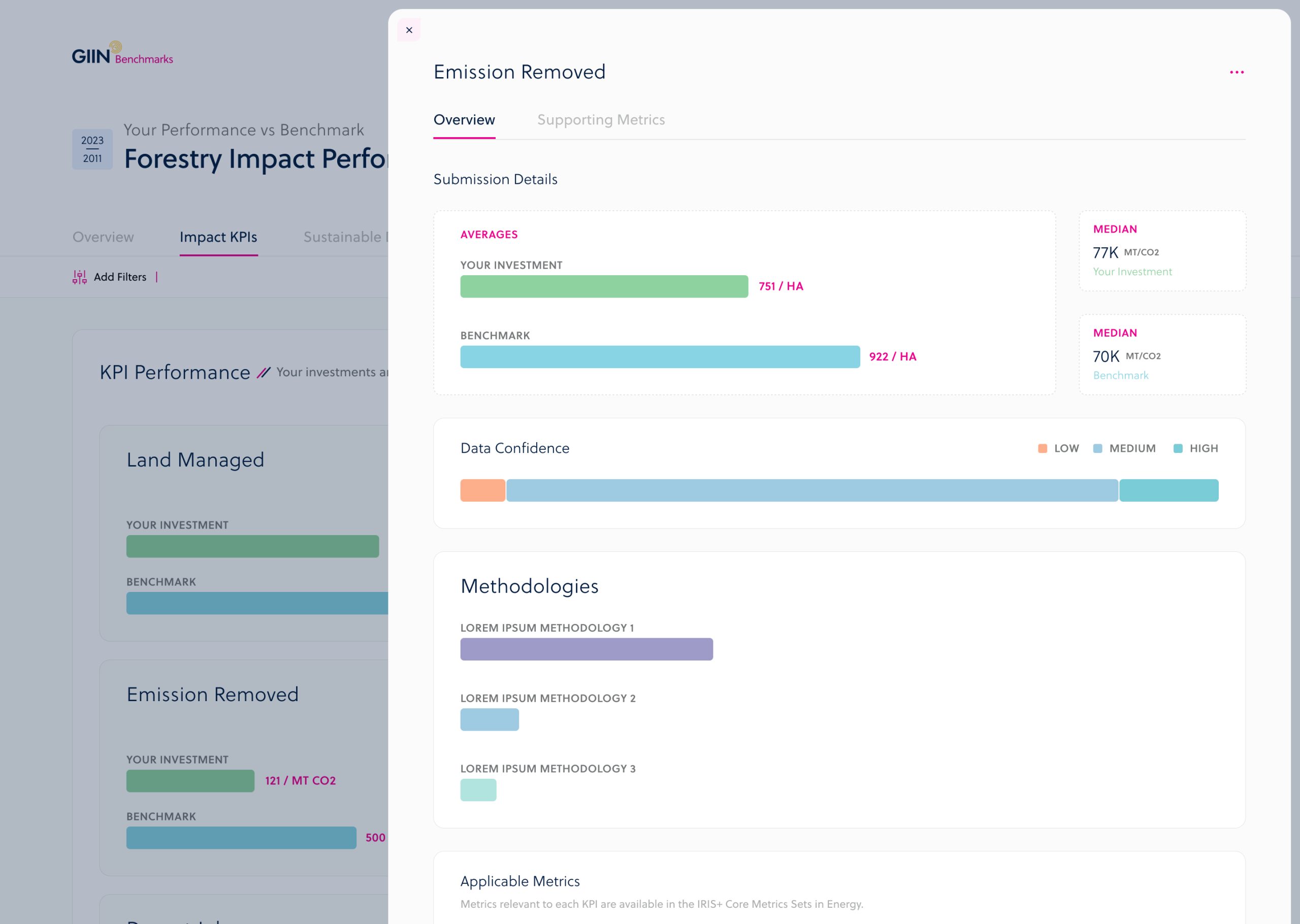Open the partially hidden Sustainable tab

345,237
